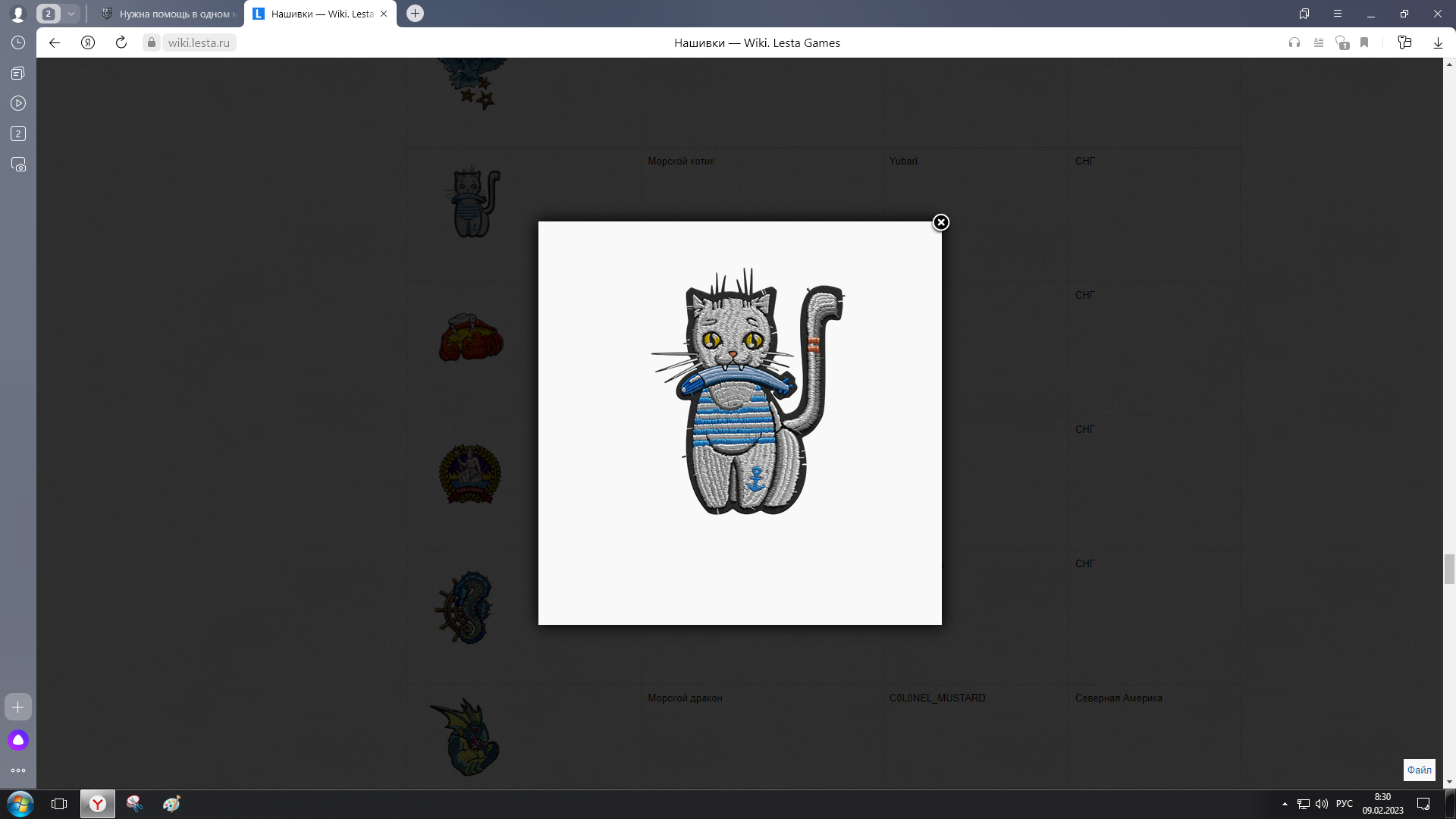
Task: Open the sidebar tabs counter icon
Action: [x=18, y=133]
